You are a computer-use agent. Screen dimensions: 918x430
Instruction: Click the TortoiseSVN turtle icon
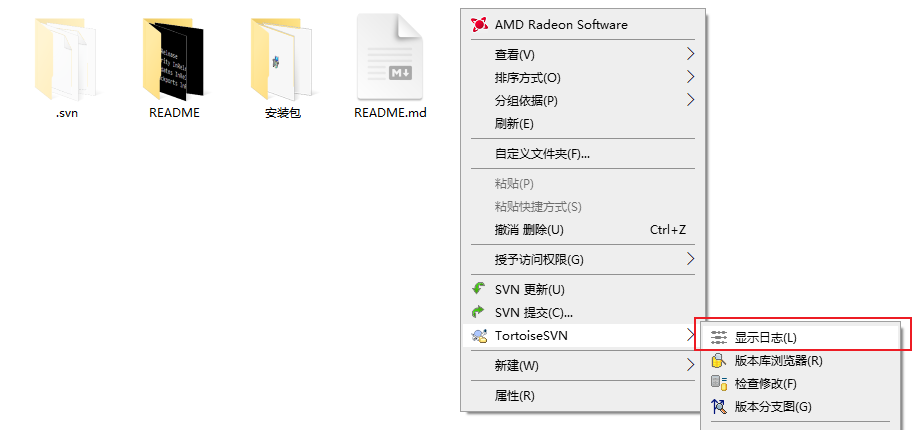(478, 336)
